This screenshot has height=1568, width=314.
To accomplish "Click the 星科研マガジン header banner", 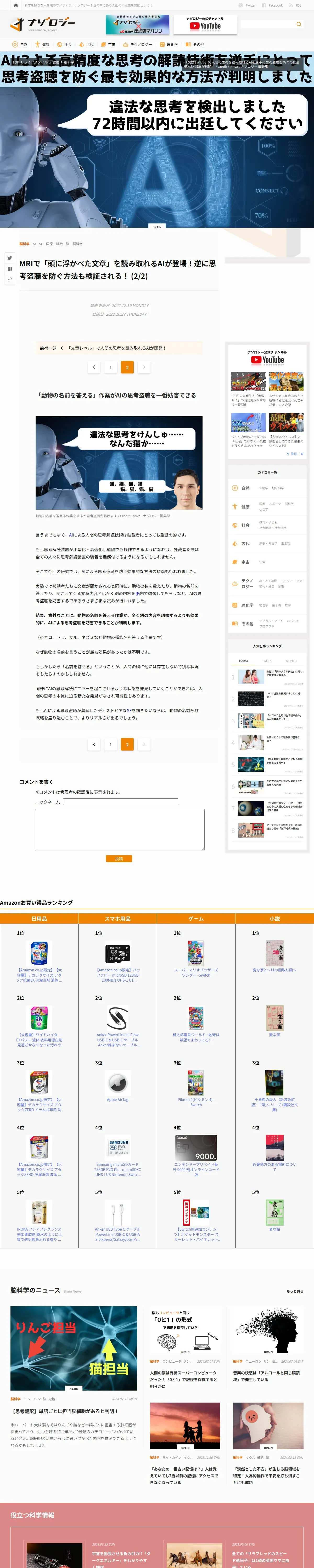I will coord(138,24).
